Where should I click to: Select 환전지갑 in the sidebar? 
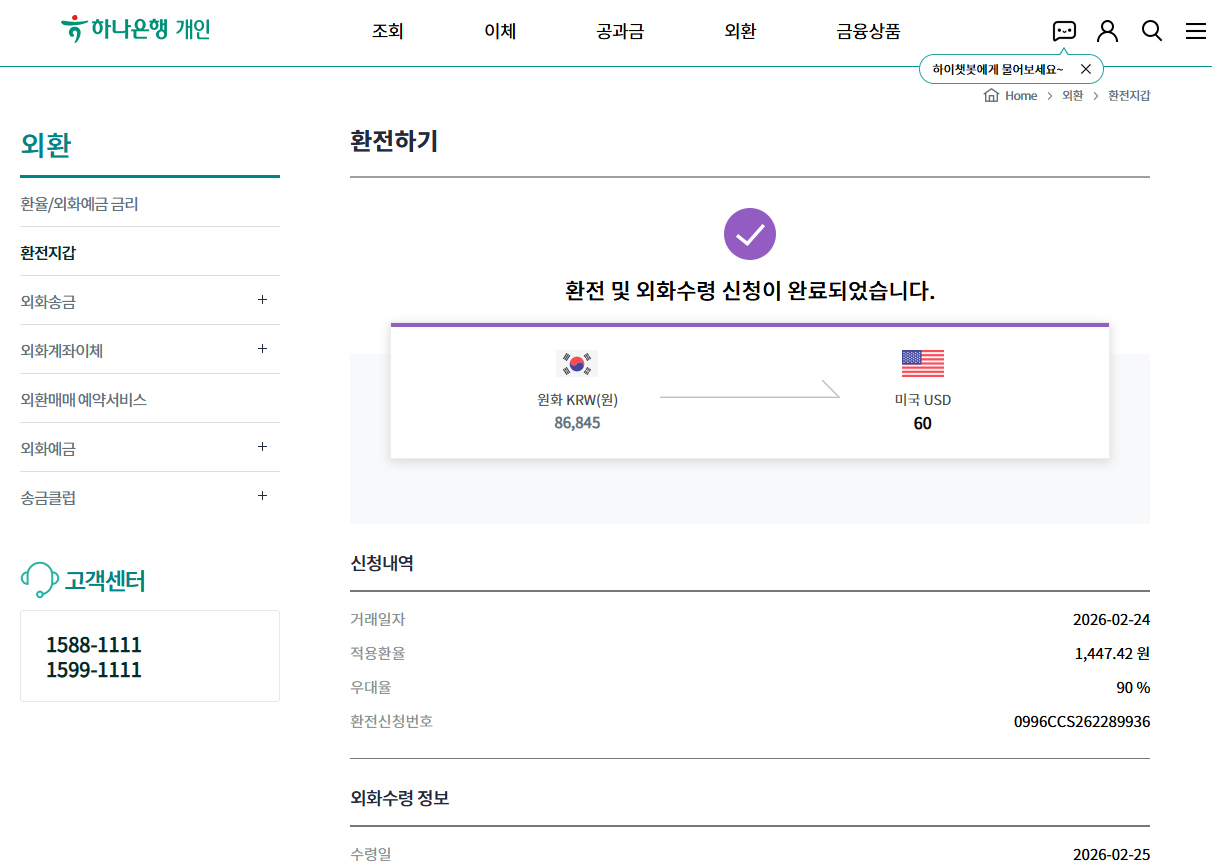tap(48, 253)
